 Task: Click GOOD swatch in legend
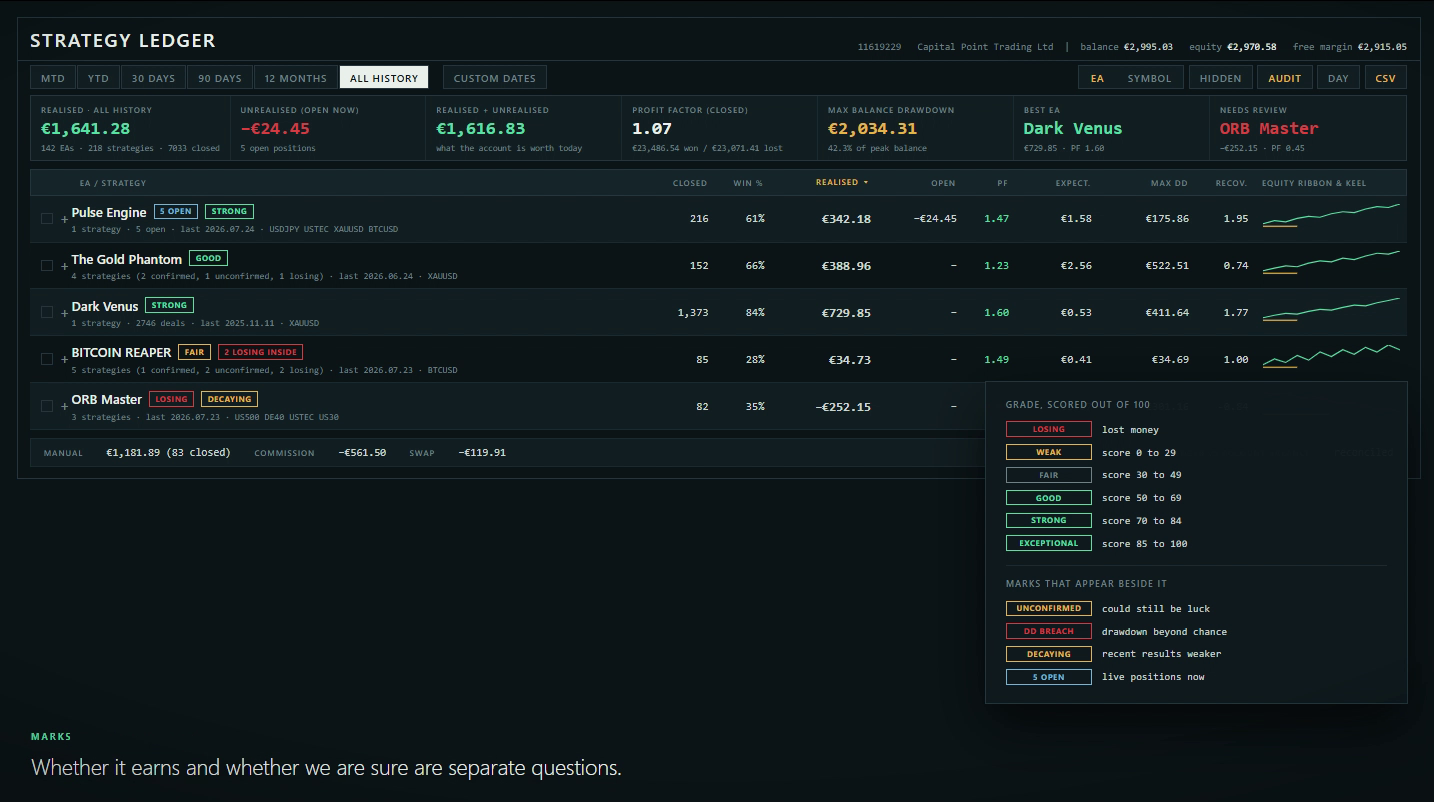pos(1048,498)
